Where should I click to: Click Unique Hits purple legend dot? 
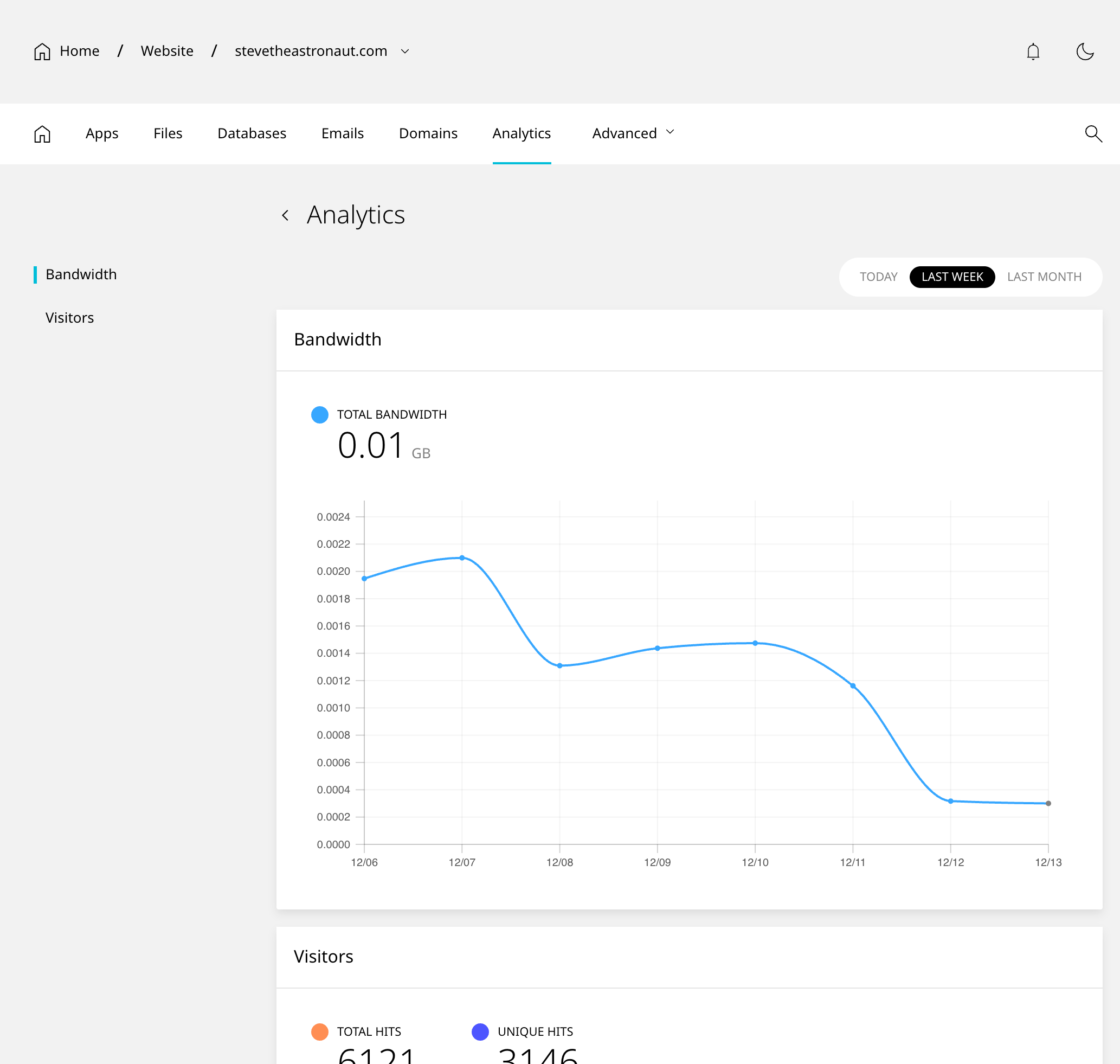[480, 1031]
